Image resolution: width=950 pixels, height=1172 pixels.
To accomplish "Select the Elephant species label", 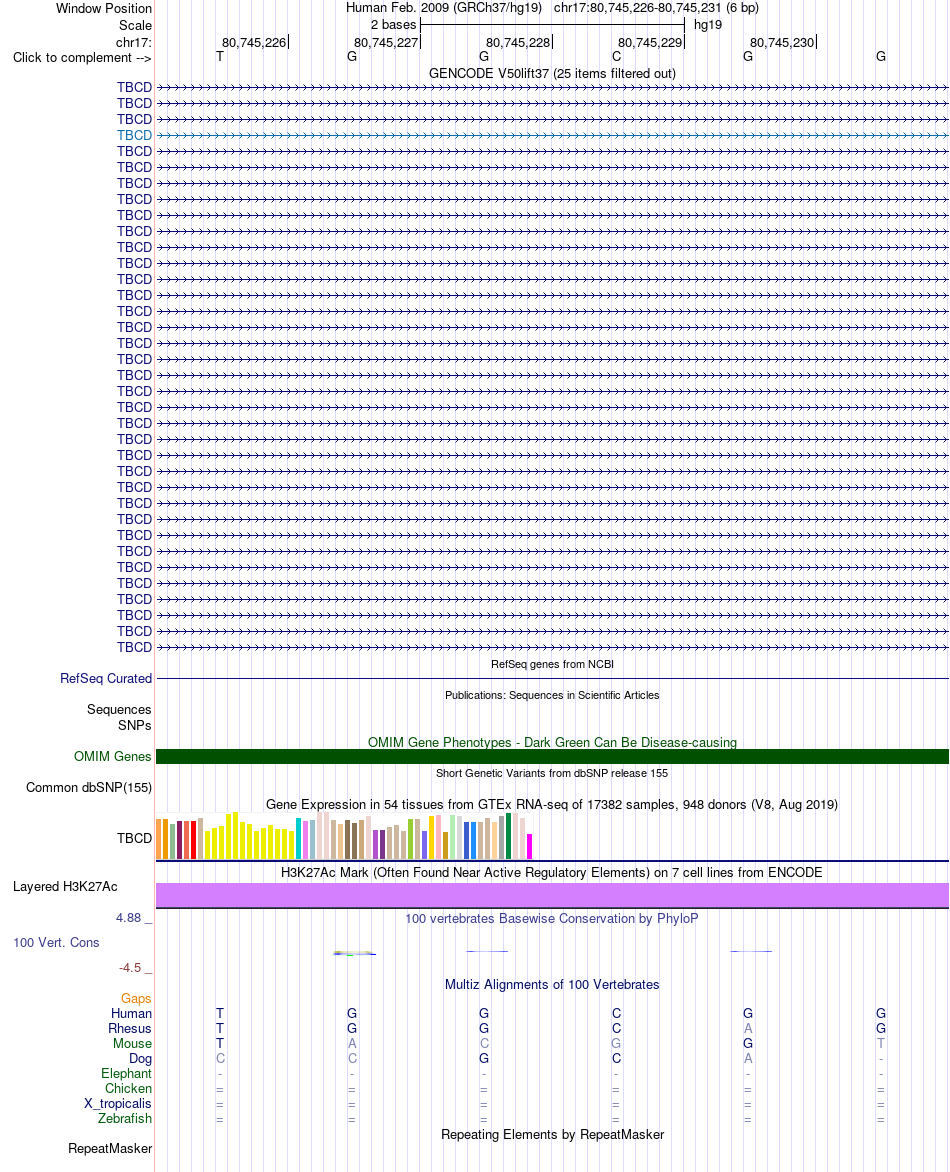I will click(126, 1073).
